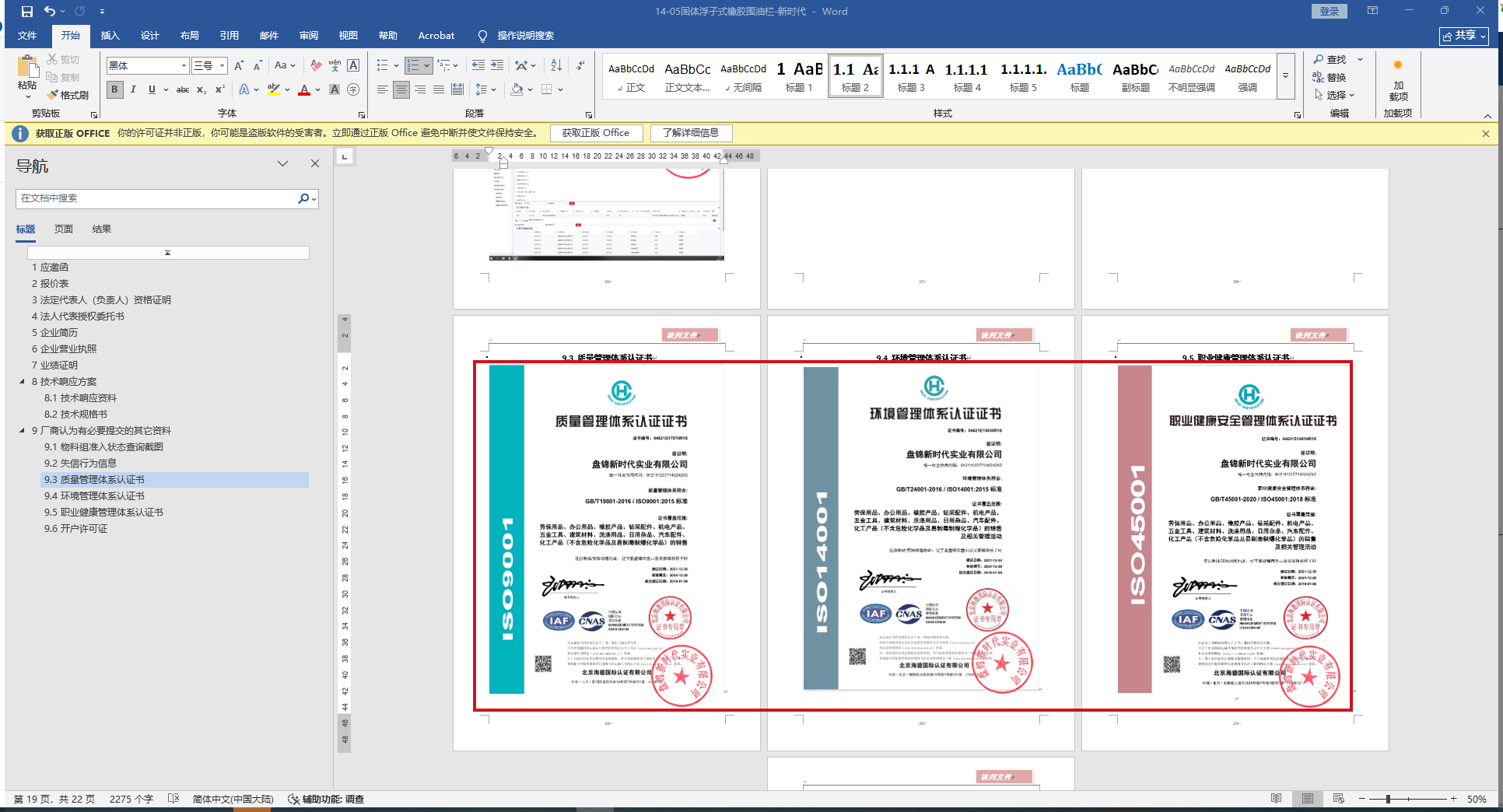Screen dimensions: 1503x812
Task: Apply the yellow text highlight color
Action: click(x=274, y=90)
